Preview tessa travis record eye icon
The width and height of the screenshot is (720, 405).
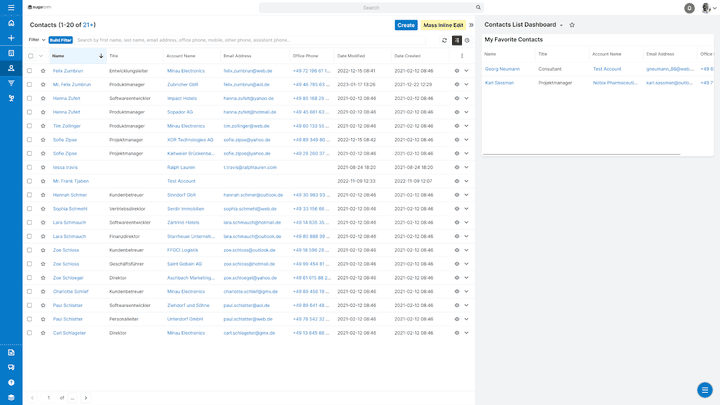point(457,167)
